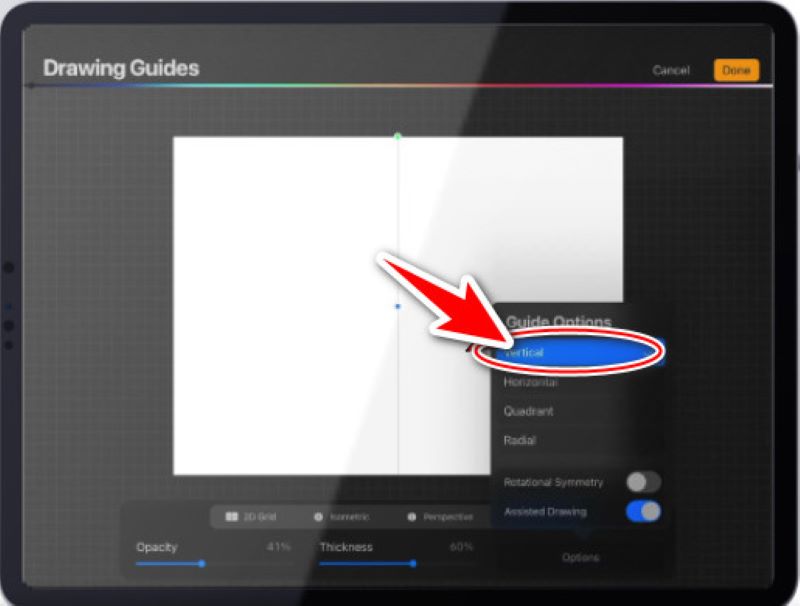Select the Radial symmetry option

(521, 440)
